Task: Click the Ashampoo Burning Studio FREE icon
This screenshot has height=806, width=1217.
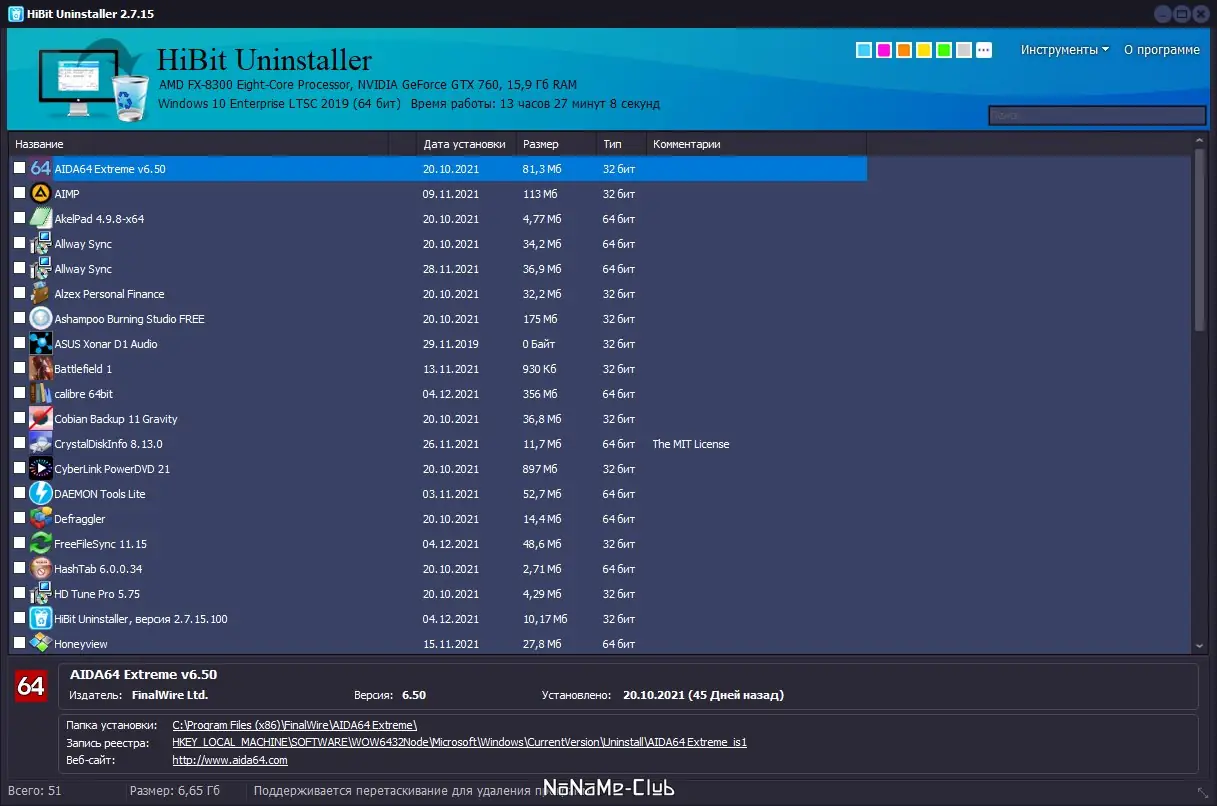Action: [40, 318]
